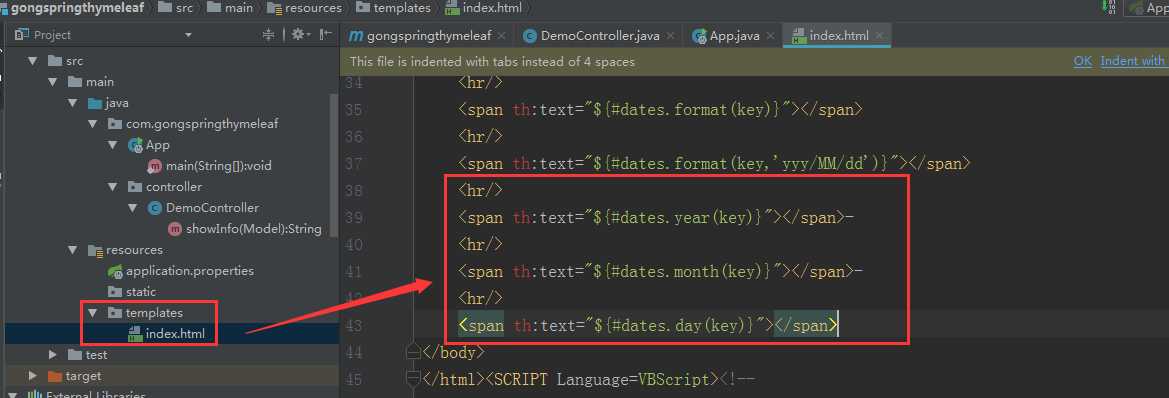
Task: Click the resources folder icon in tree
Action: click(95, 250)
